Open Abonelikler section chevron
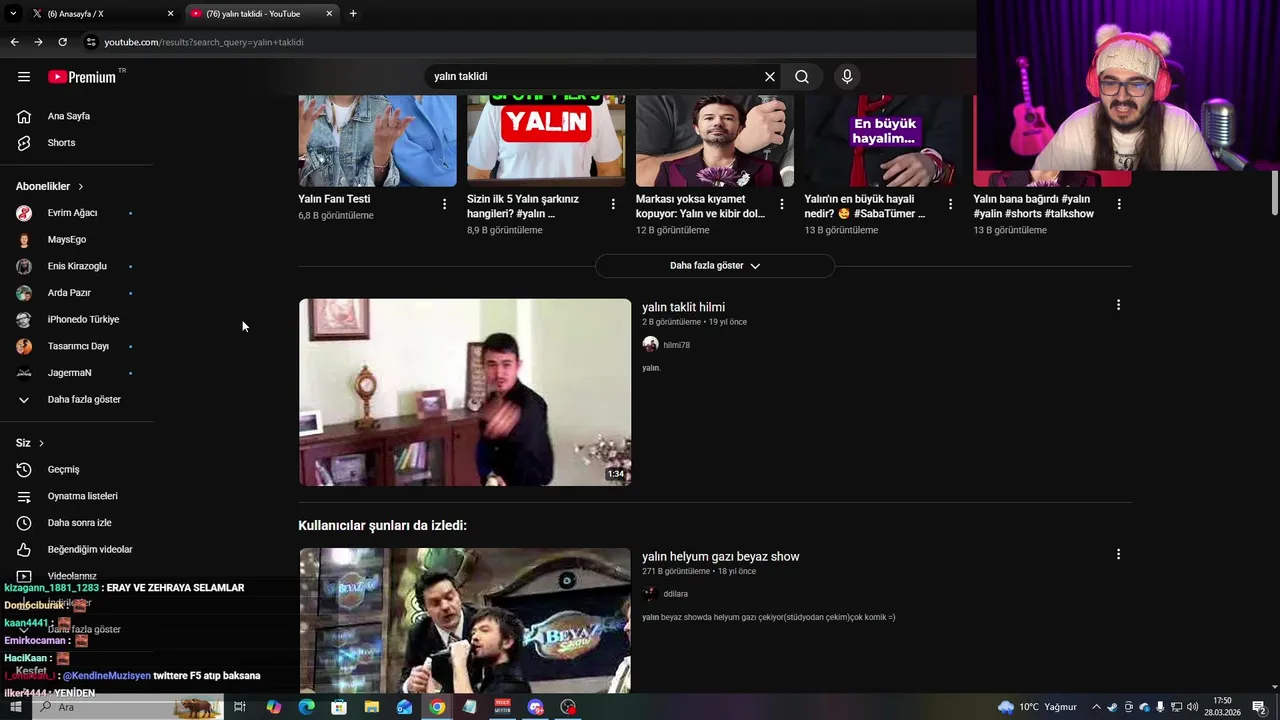This screenshot has height=720, width=1280. coord(81,186)
